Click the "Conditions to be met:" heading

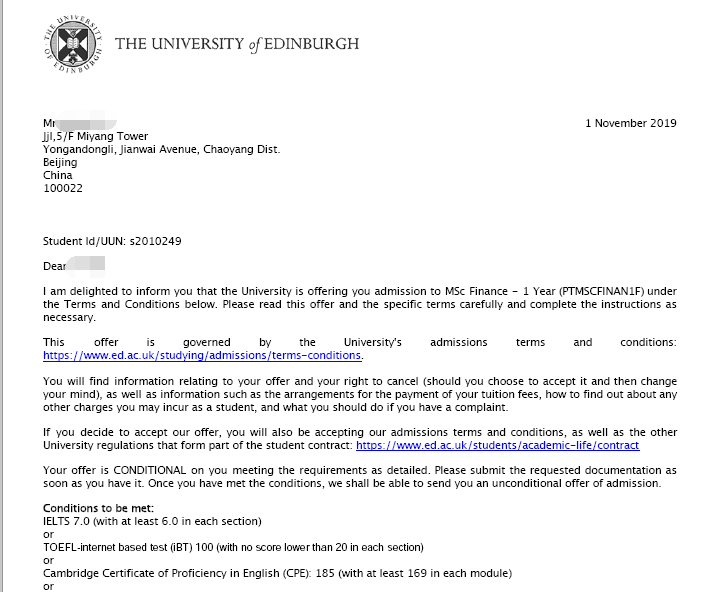click(96, 509)
